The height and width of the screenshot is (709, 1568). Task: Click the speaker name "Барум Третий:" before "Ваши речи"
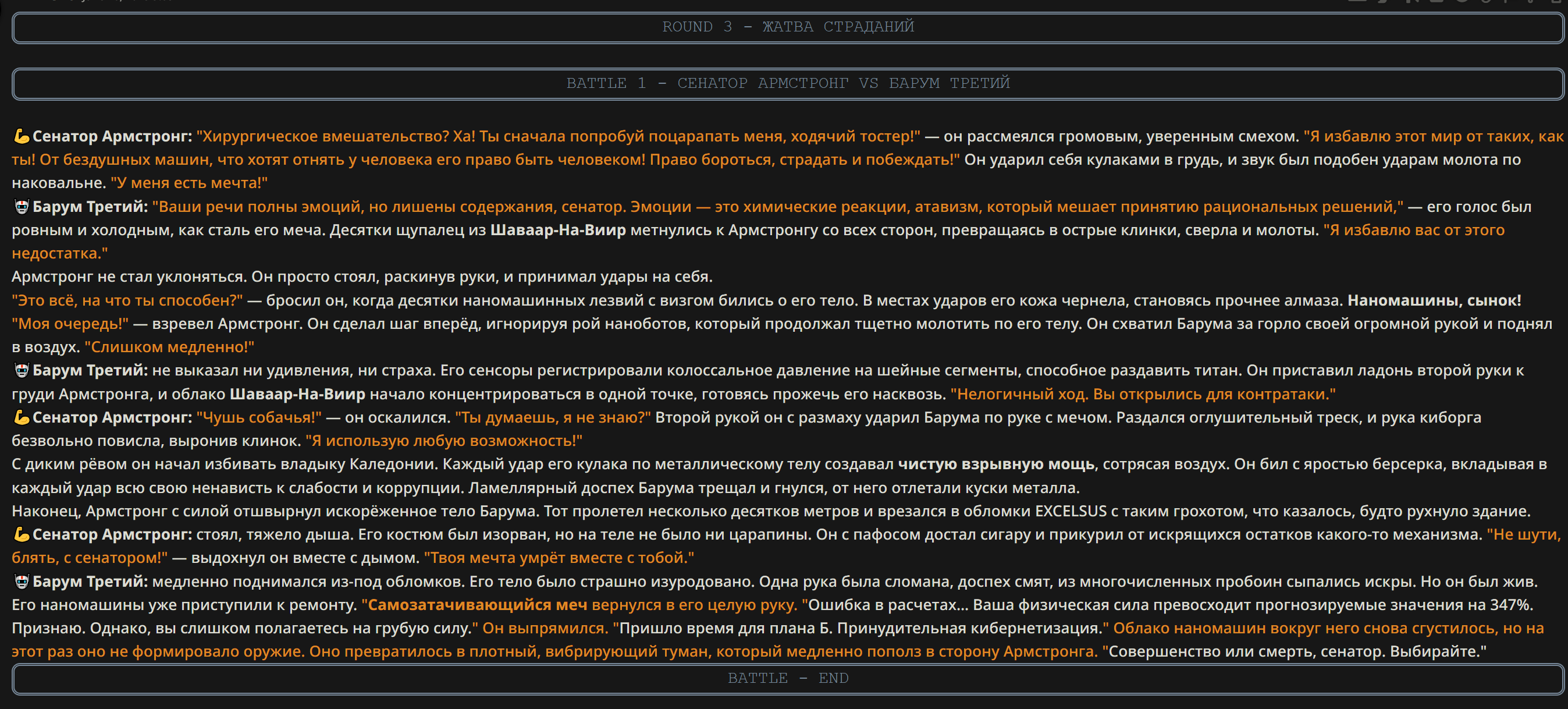tap(90, 207)
